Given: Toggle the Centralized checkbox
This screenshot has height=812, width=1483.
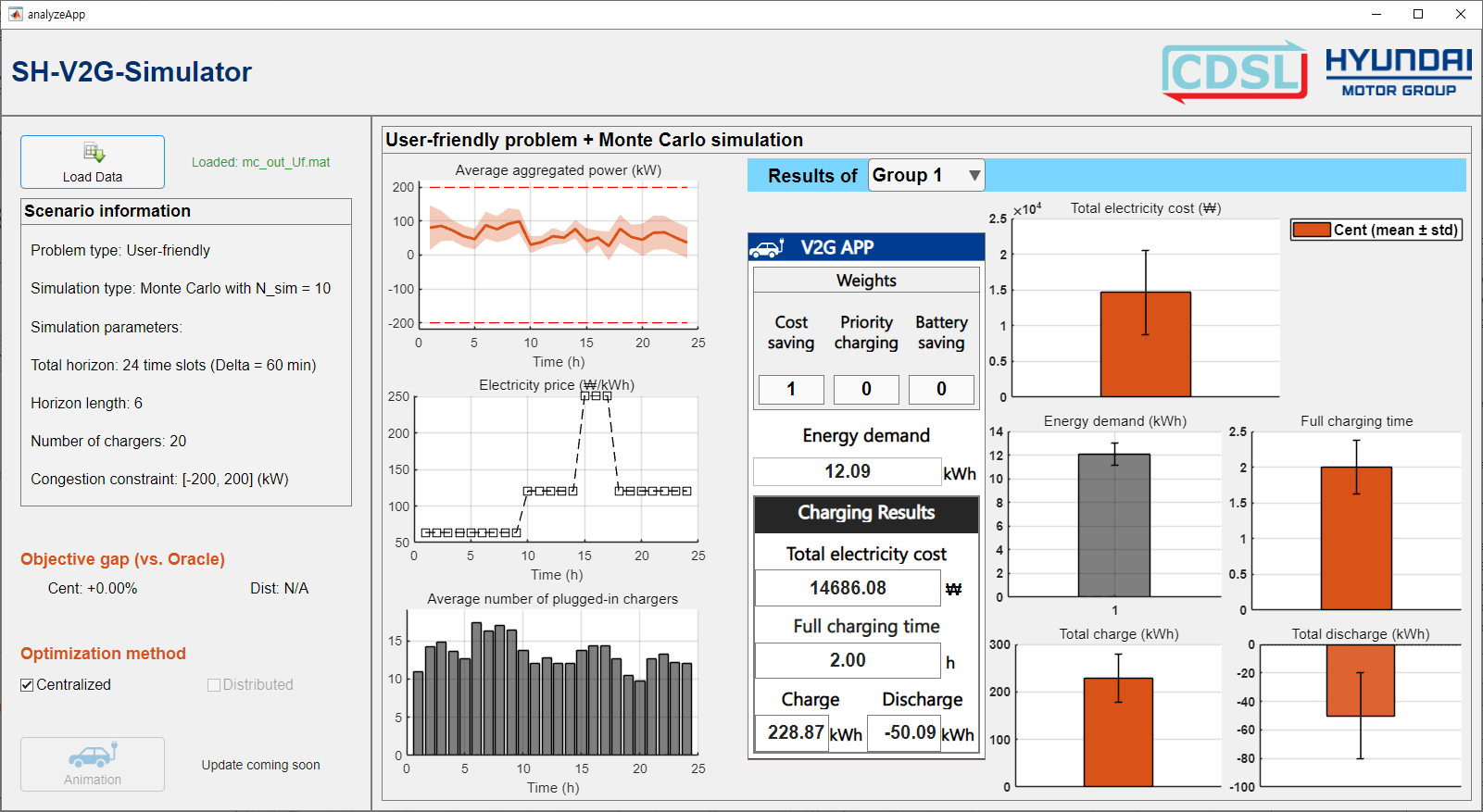Looking at the screenshot, I should tap(28, 685).
